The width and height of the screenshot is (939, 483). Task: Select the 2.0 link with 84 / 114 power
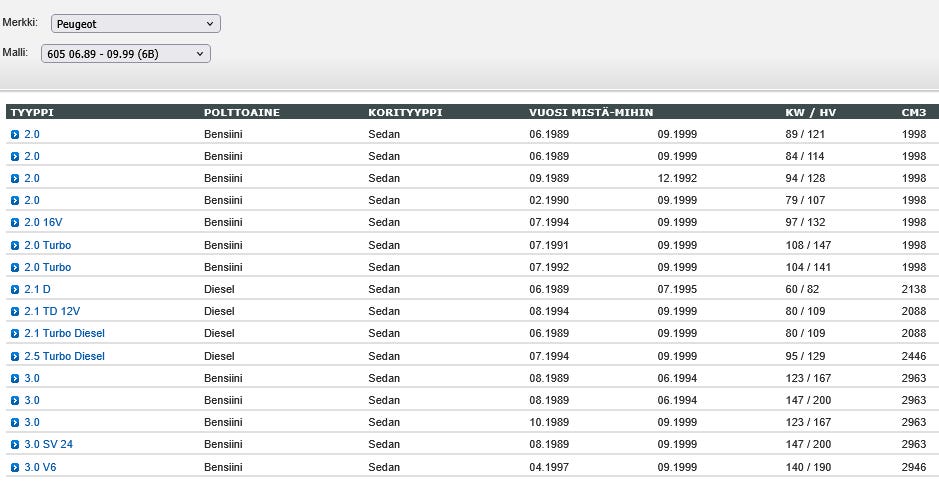tap(32, 157)
